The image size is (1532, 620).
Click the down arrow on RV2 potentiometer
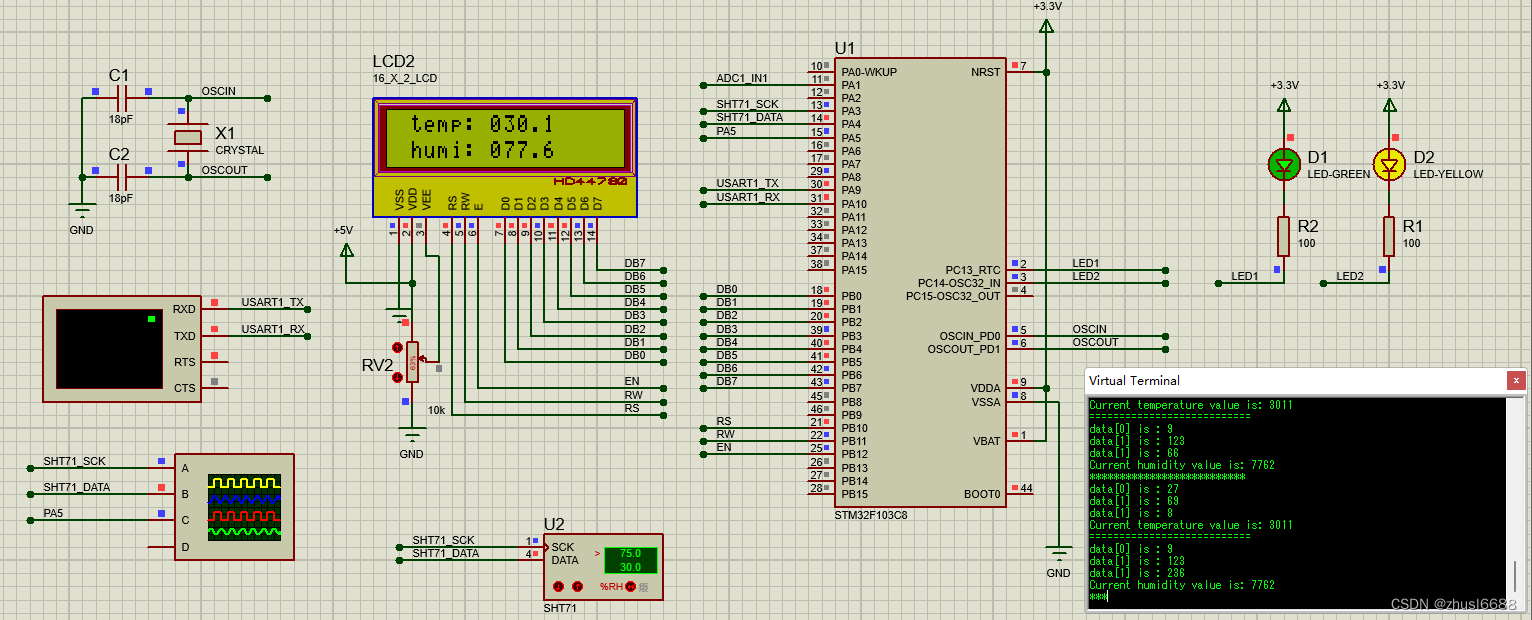[398, 377]
